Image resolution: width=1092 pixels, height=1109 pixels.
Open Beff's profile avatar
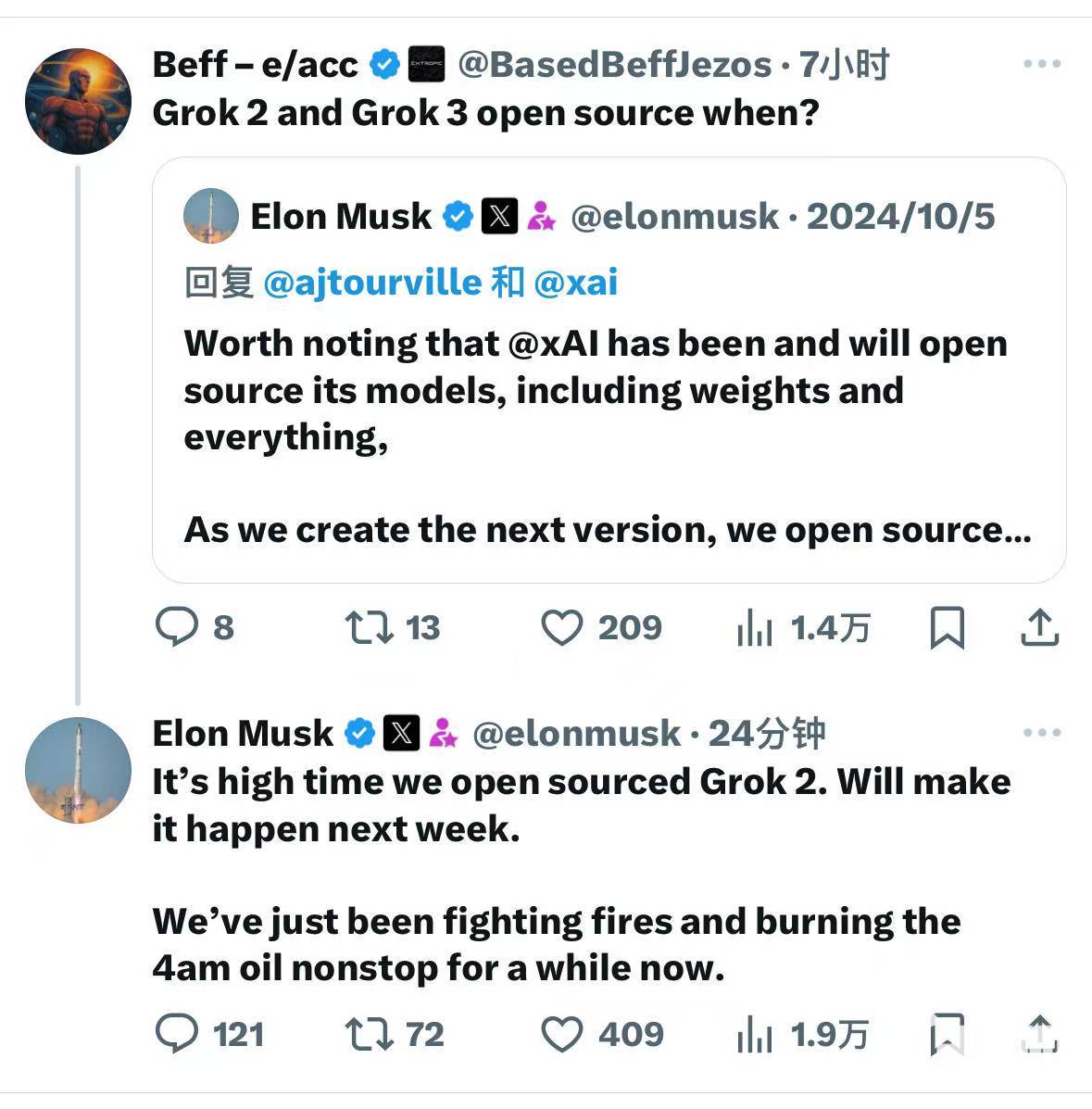click(78, 100)
